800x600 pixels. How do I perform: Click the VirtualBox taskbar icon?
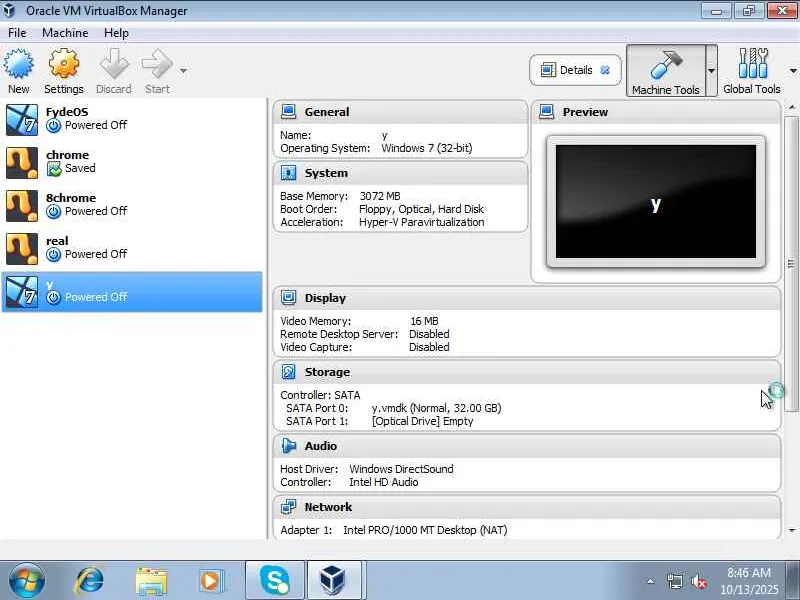click(334, 581)
